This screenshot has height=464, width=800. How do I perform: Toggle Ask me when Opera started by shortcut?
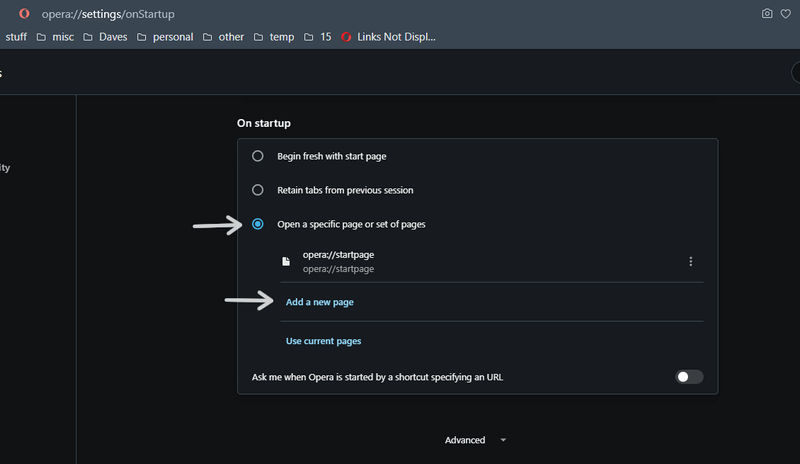pyautogui.click(x=689, y=377)
